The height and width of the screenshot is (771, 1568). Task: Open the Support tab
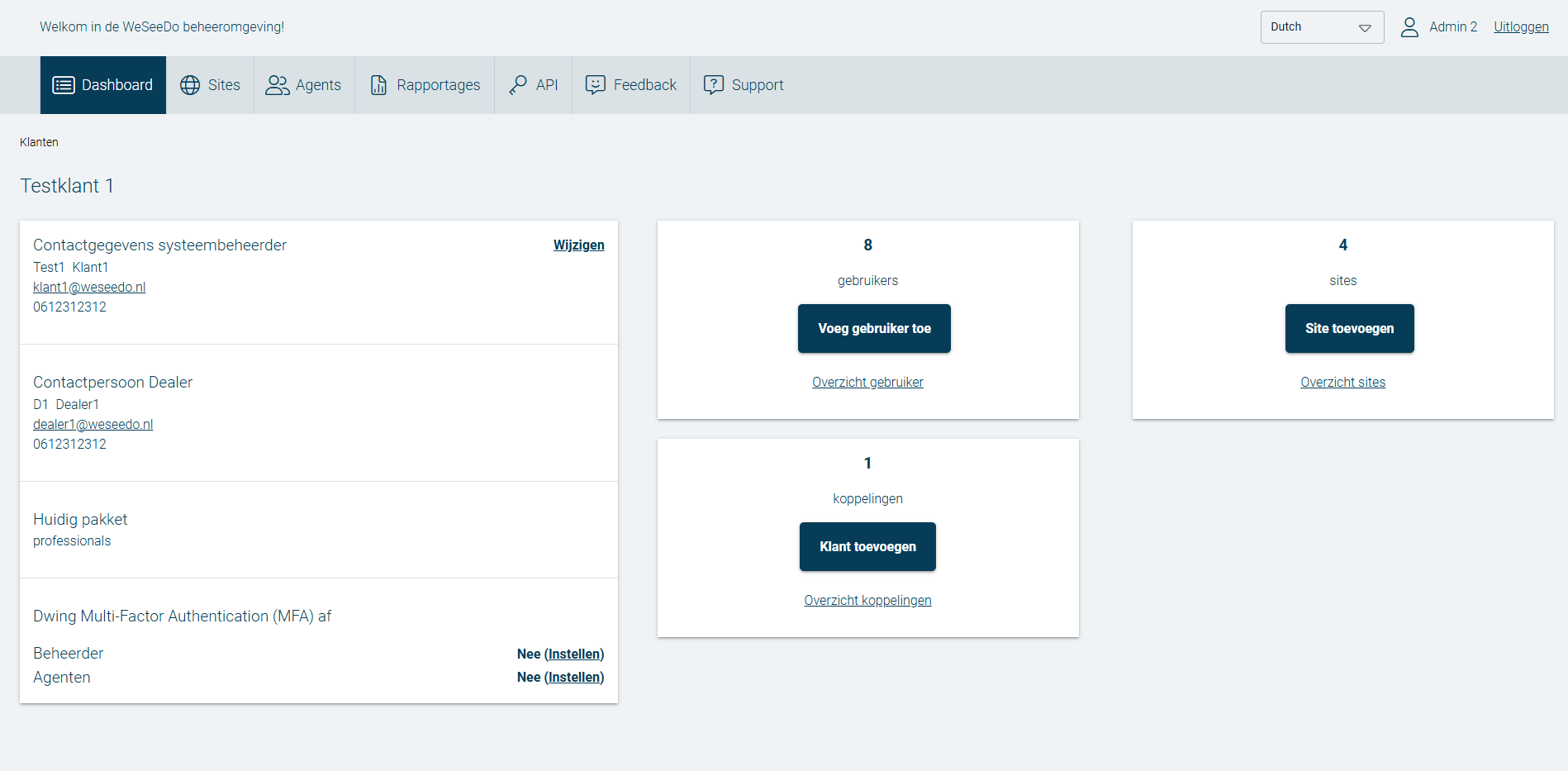pyautogui.click(x=743, y=84)
